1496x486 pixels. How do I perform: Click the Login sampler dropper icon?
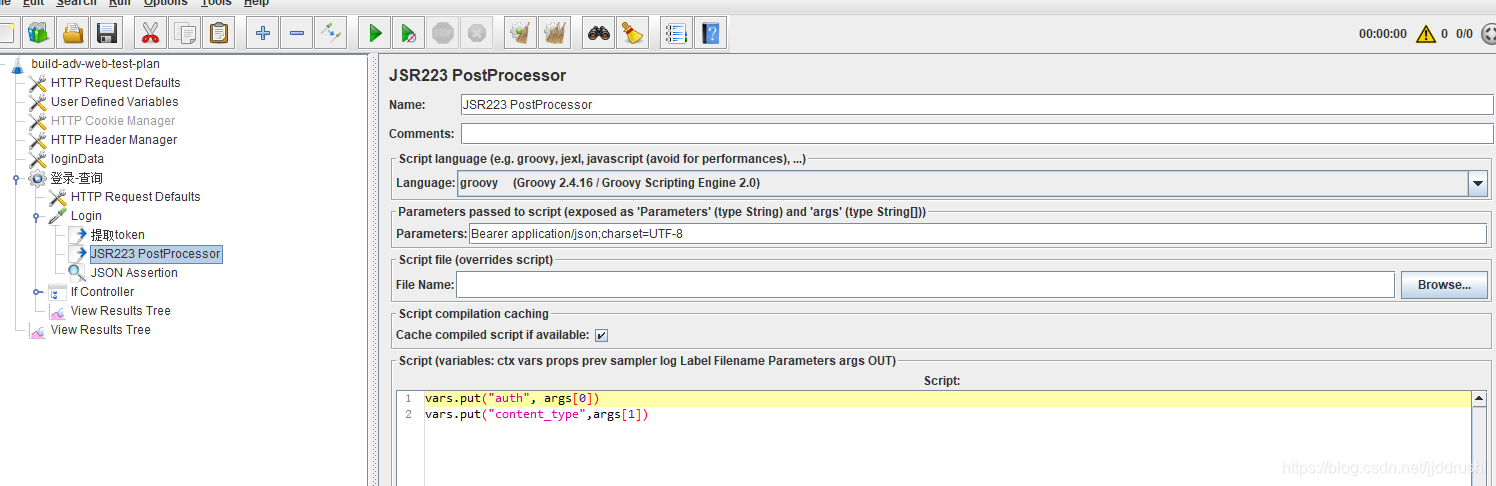[x=58, y=216]
